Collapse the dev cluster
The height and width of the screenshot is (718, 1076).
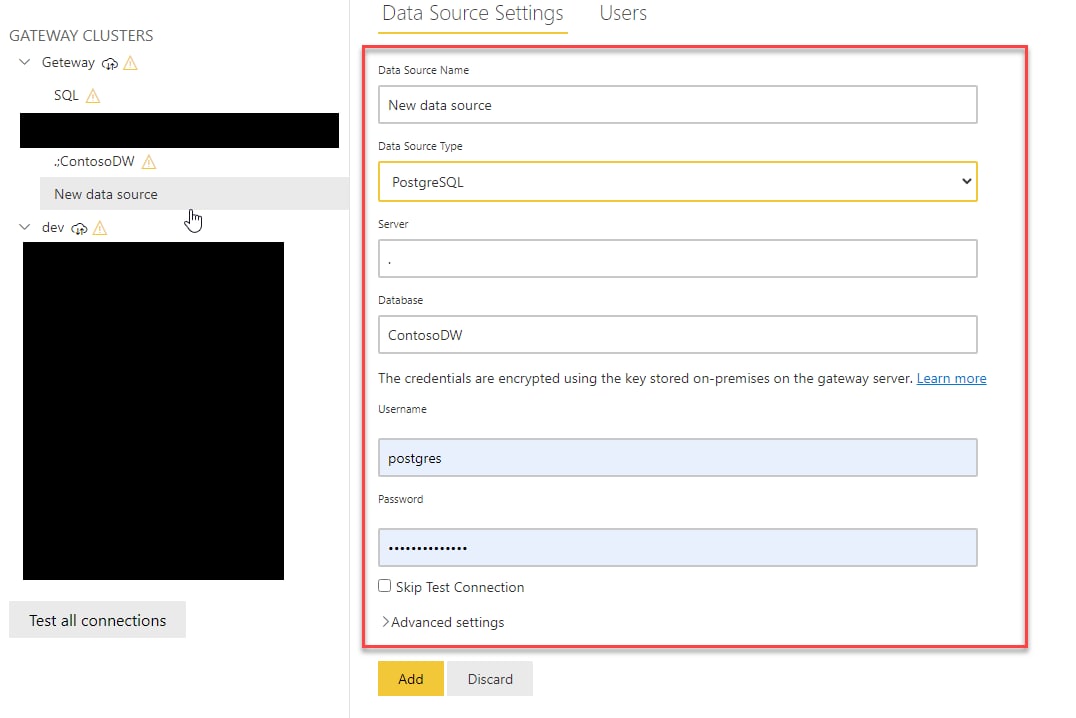(25, 227)
